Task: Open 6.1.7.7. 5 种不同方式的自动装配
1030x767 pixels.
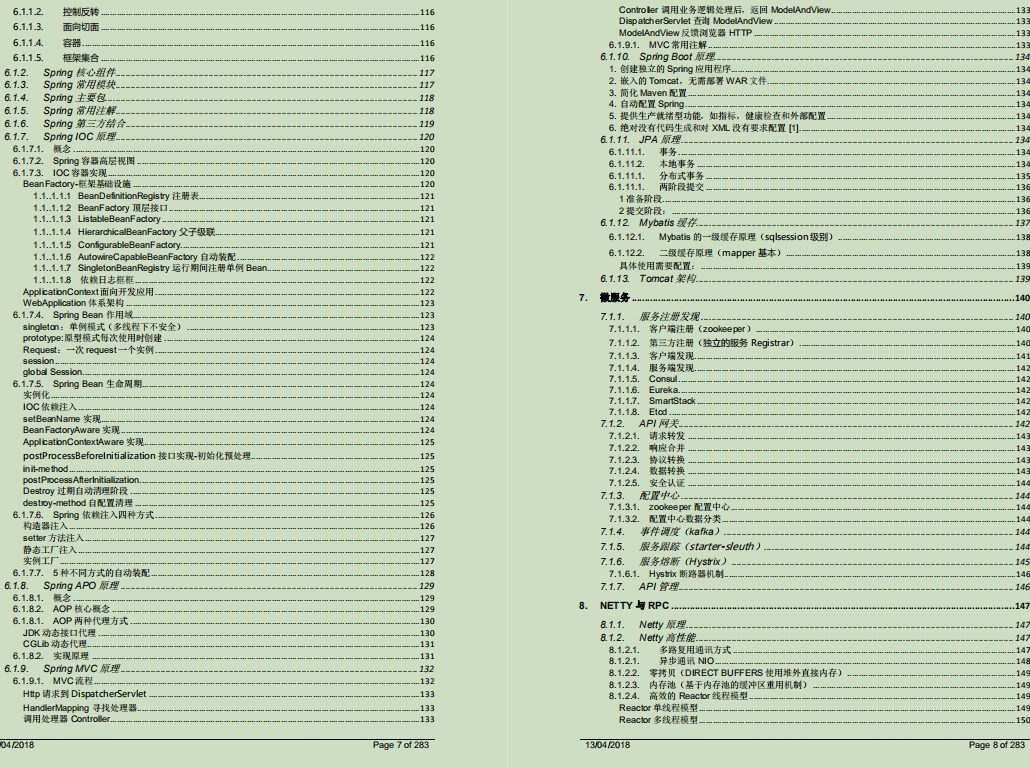Action: click(x=223, y=573)
